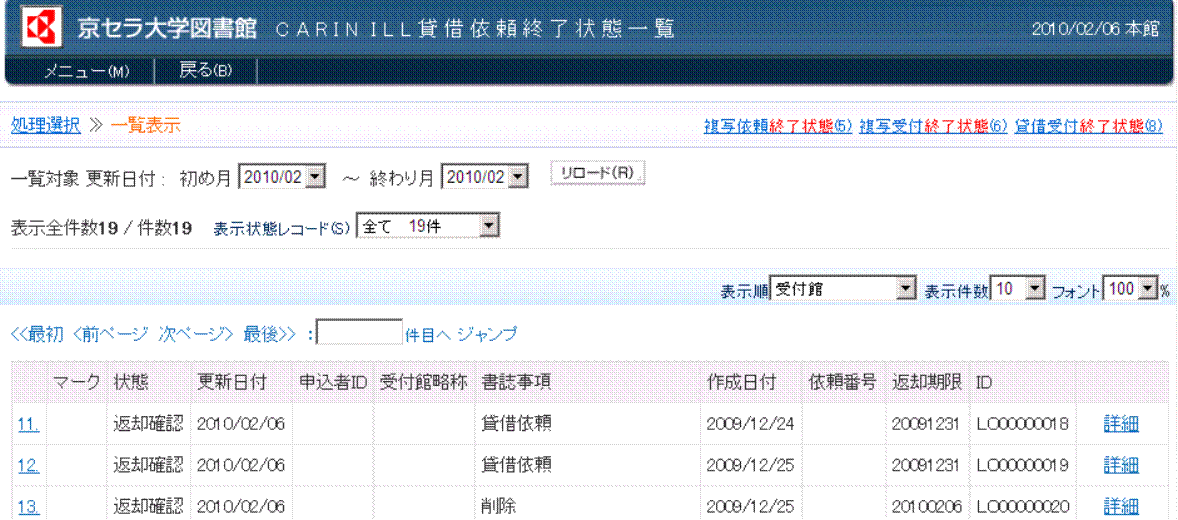Open 複写依頼終了状態(5) link
Screen dimensions: 1178x520
779,126
